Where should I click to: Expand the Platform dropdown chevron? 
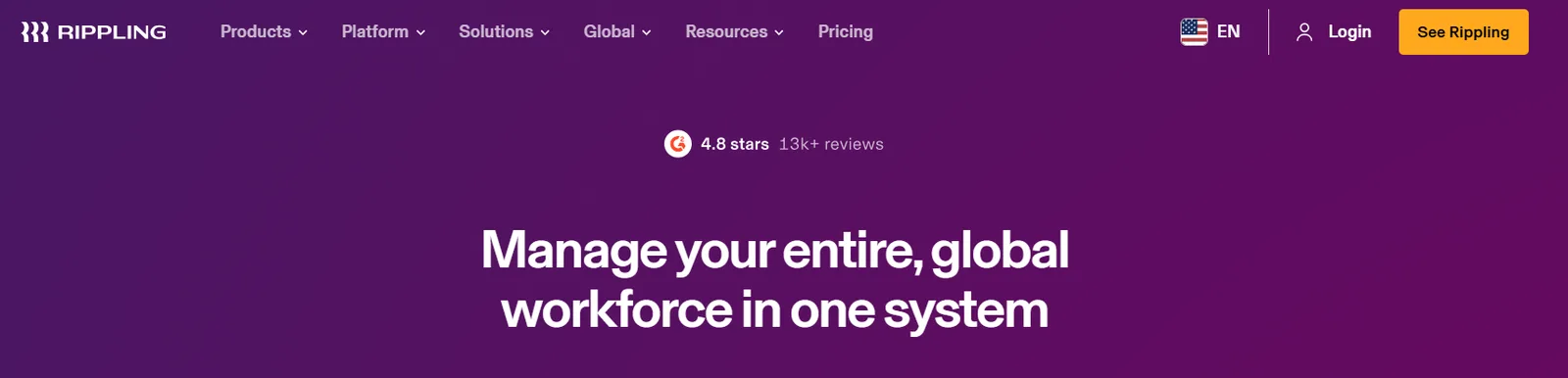click(420, 32)
